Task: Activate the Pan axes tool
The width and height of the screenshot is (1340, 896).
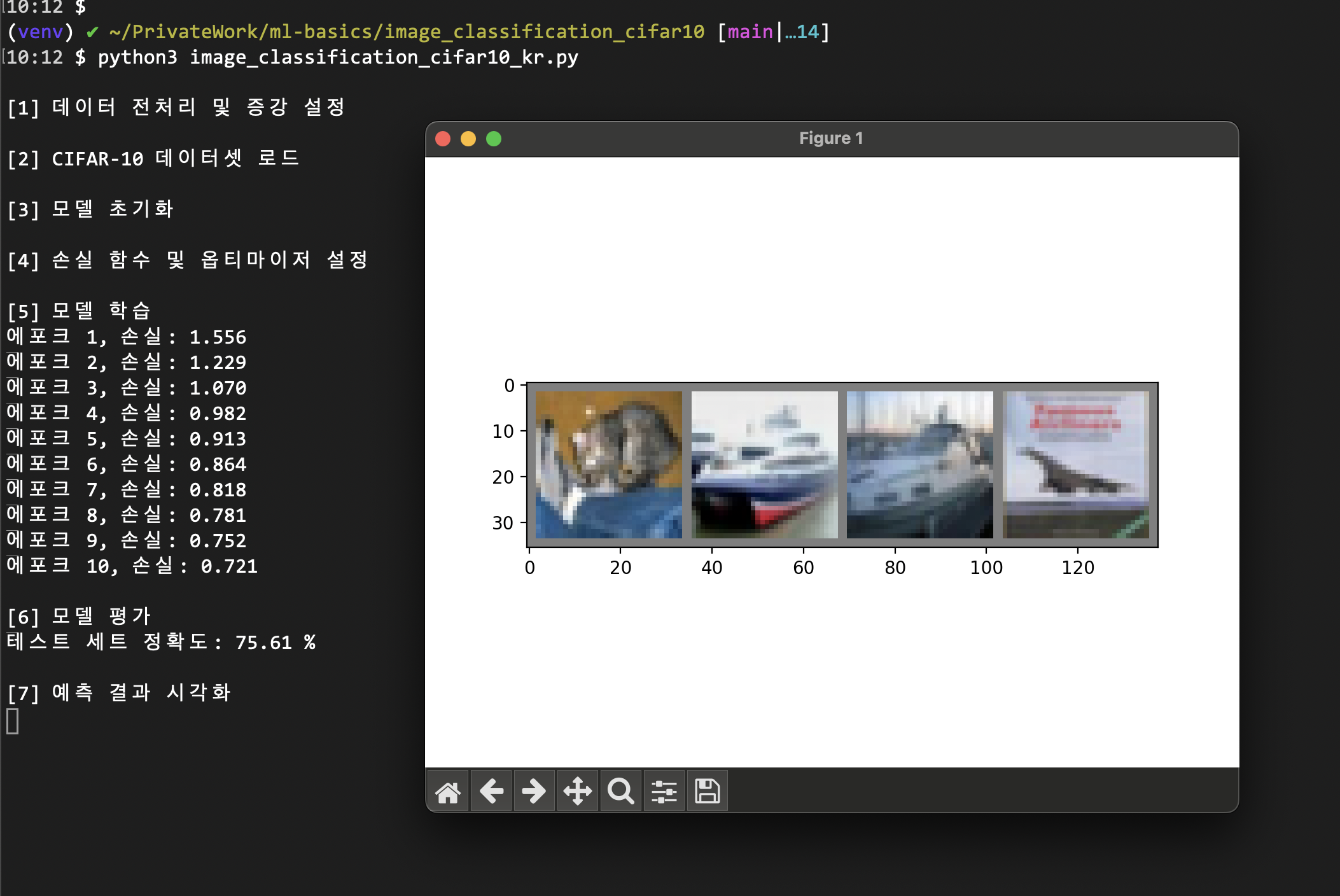Action: tap(577, 792)
